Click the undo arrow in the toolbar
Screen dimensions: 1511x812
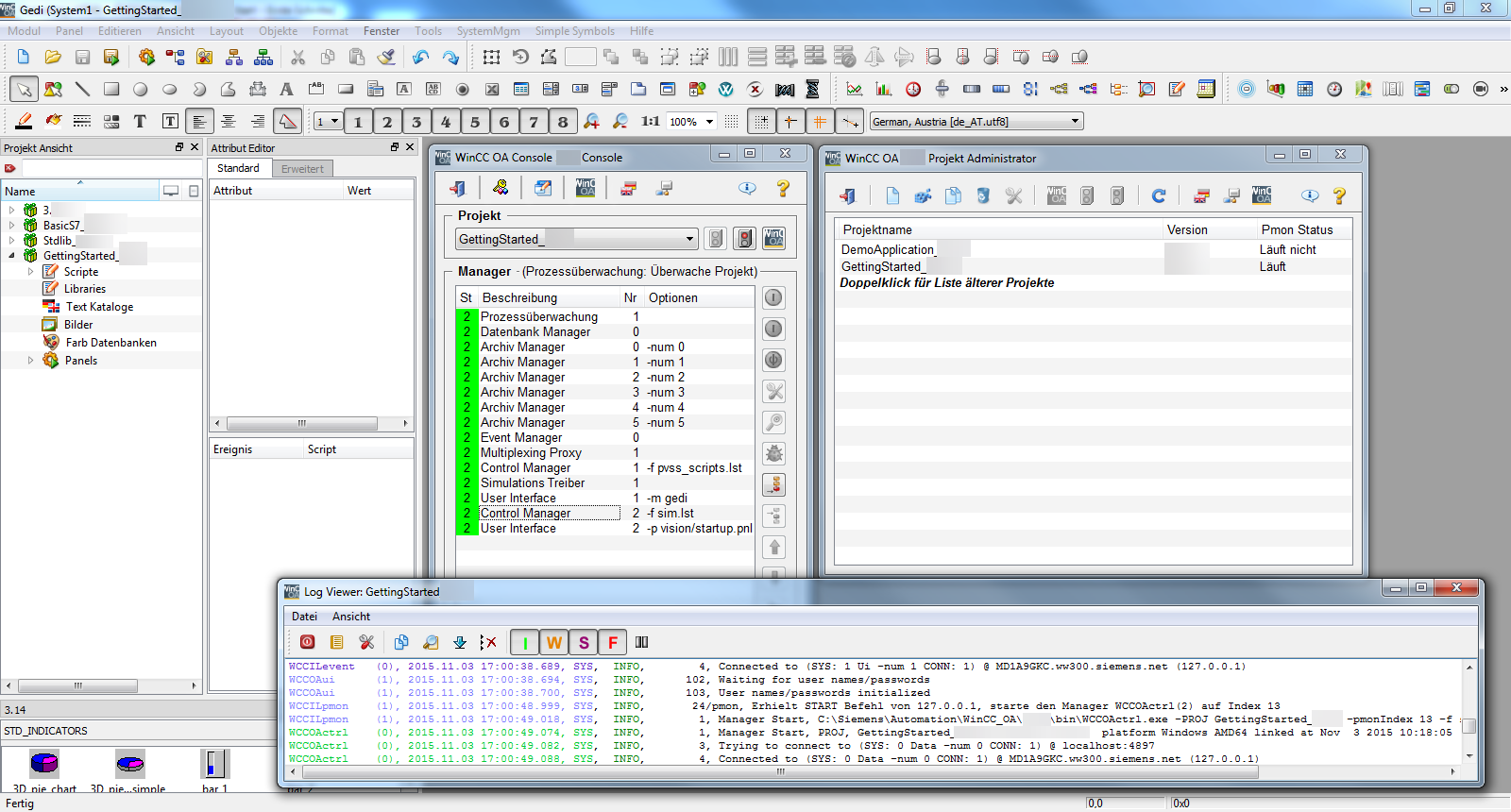tap(421, 58)
